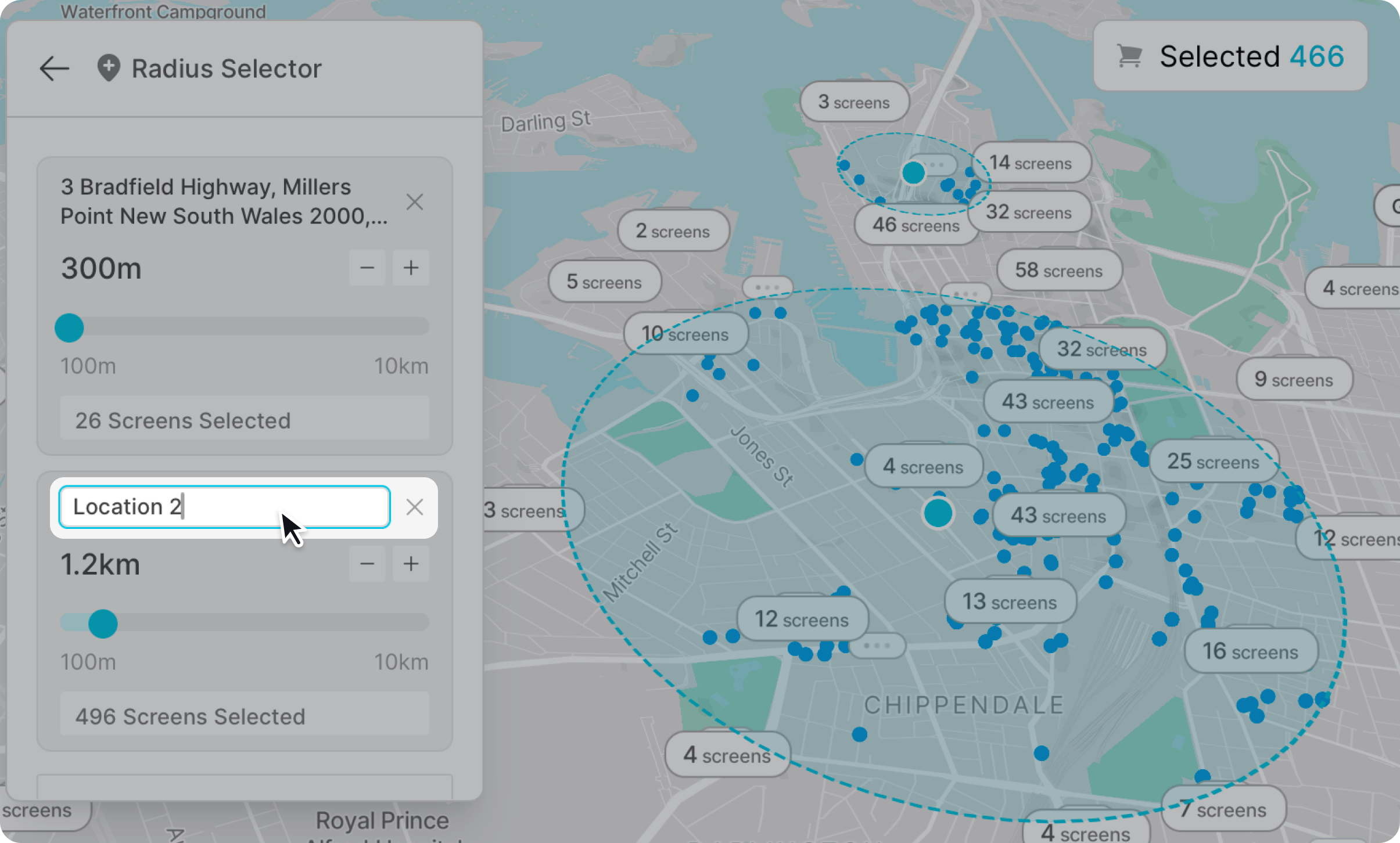Viewport: 1400px width, 843px height.
Task: Select the 10 screens cluster
Action: 685,334
